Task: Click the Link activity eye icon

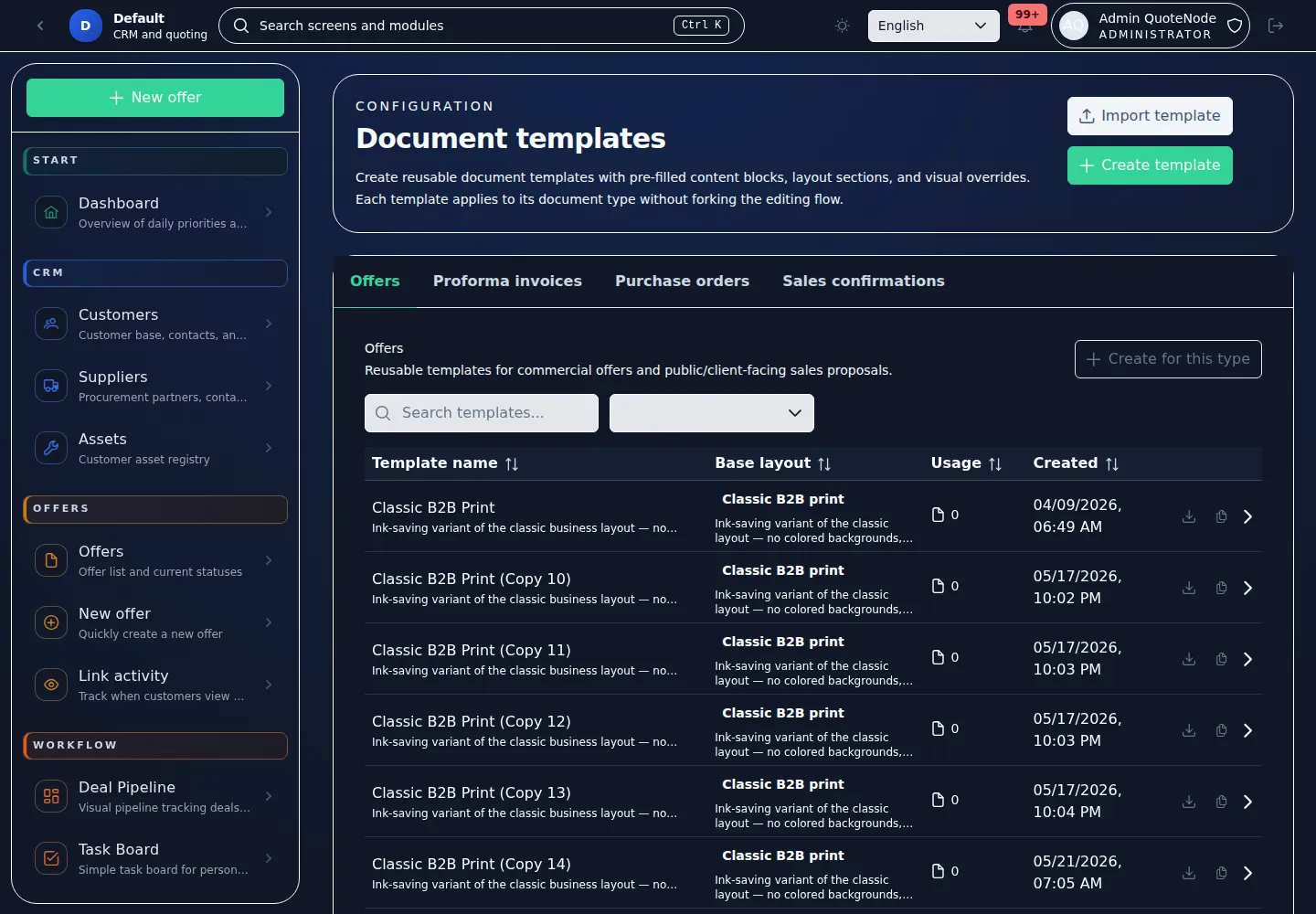Action: pyautogui.click(x=51, y=685)
